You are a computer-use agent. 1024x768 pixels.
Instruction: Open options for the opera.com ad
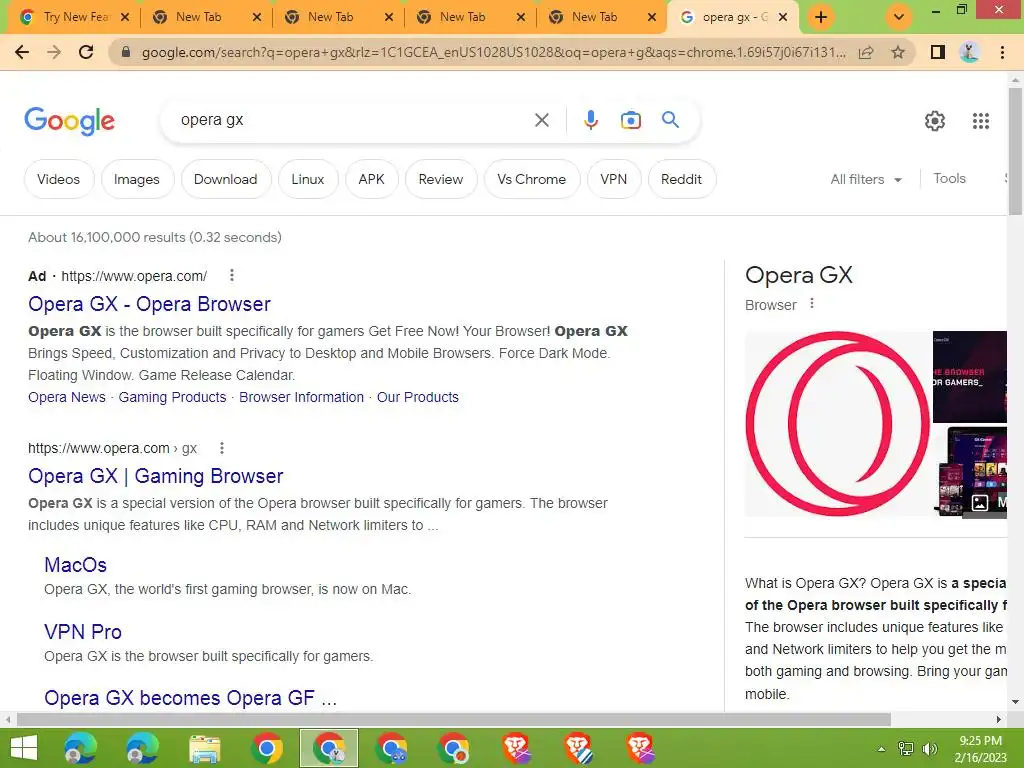tap(232, 276)
